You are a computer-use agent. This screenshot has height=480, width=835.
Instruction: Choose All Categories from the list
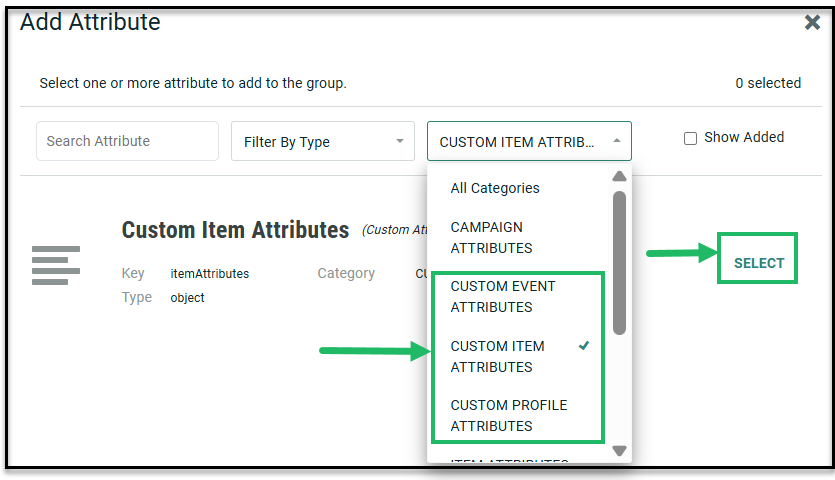pyautogui.click(x=495, y=188)
